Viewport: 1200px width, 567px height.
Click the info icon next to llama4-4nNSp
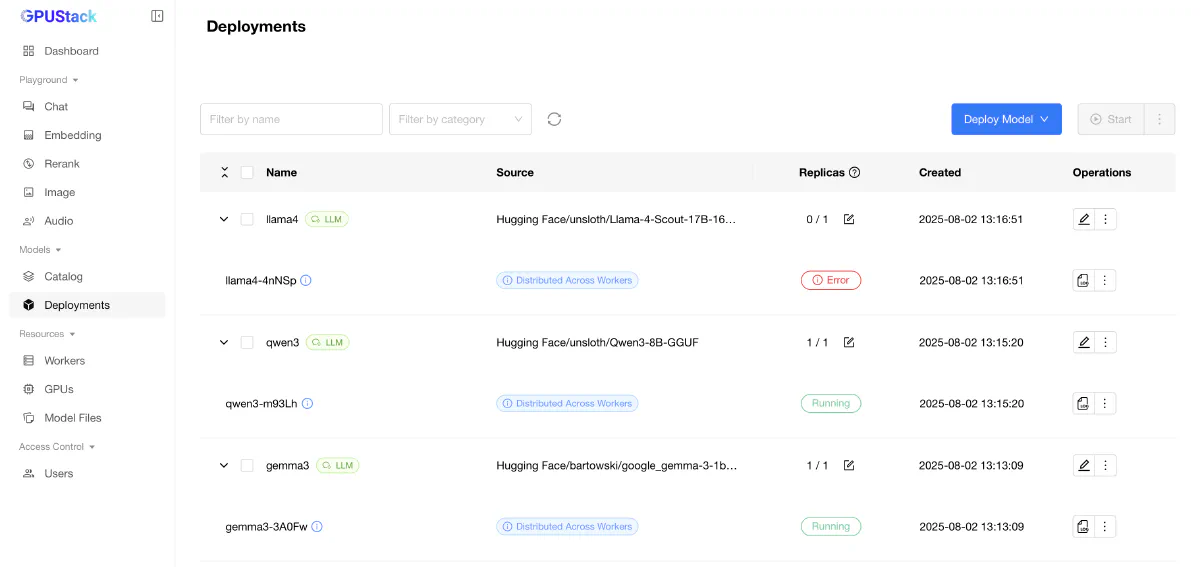[x=306, y=280]
